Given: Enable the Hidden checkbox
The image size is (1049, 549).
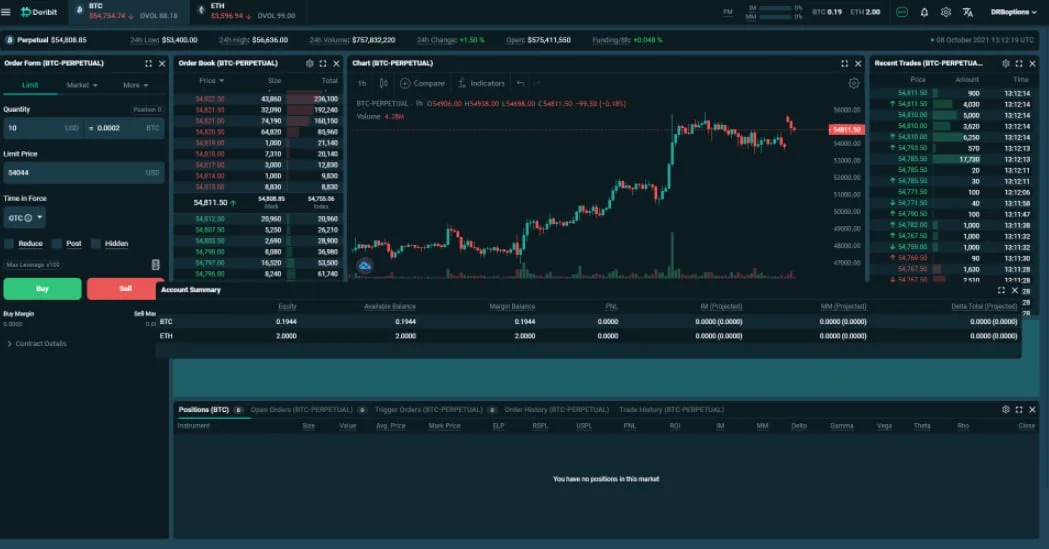Looking at the screenshot, I should 96,243.
